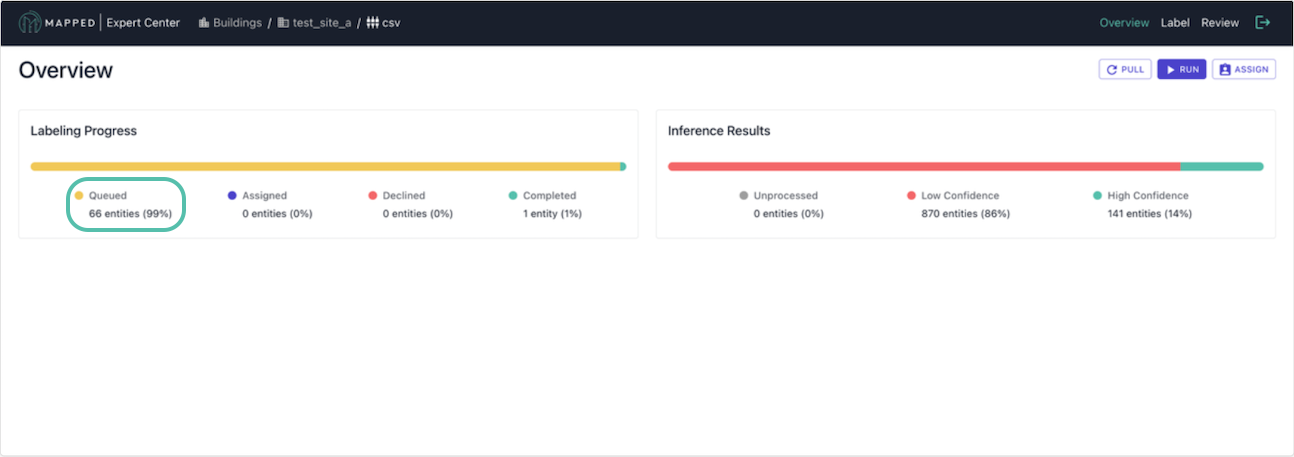The height and width of the screenshot is (457, 1294).
Task: Click the Buildings breadcrumb icon
Action: coord(204,22)
